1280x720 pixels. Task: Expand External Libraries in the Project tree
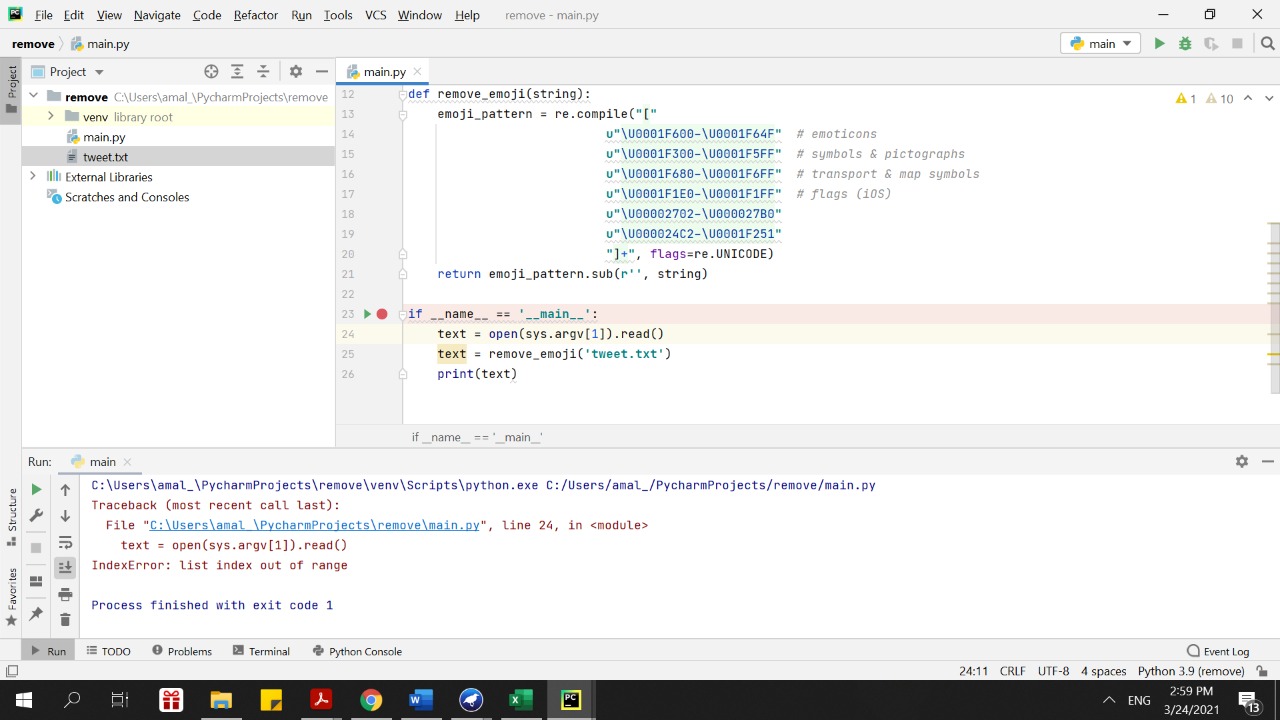33,177
